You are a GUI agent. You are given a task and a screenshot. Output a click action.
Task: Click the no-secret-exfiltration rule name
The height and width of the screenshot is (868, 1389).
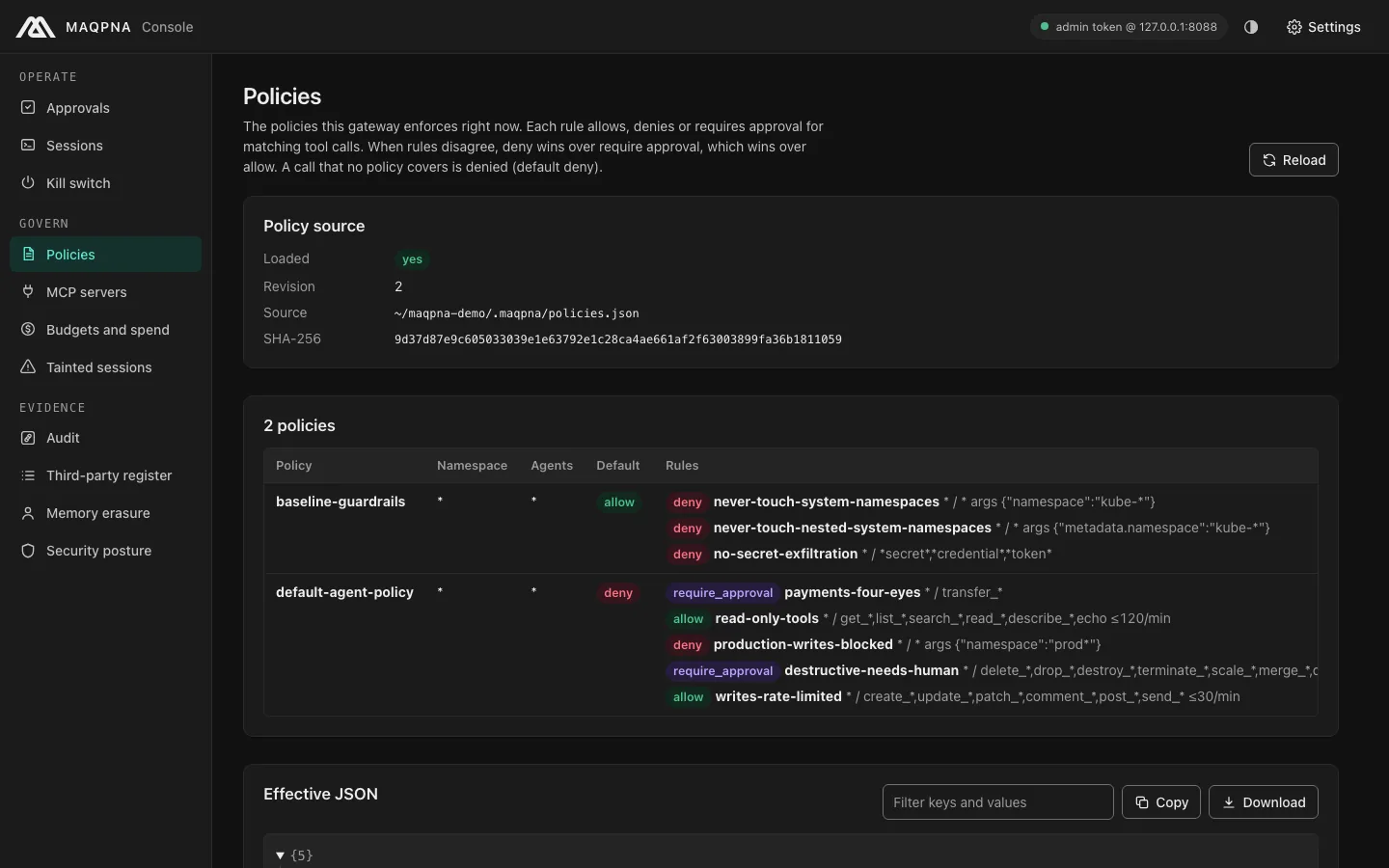785,554
